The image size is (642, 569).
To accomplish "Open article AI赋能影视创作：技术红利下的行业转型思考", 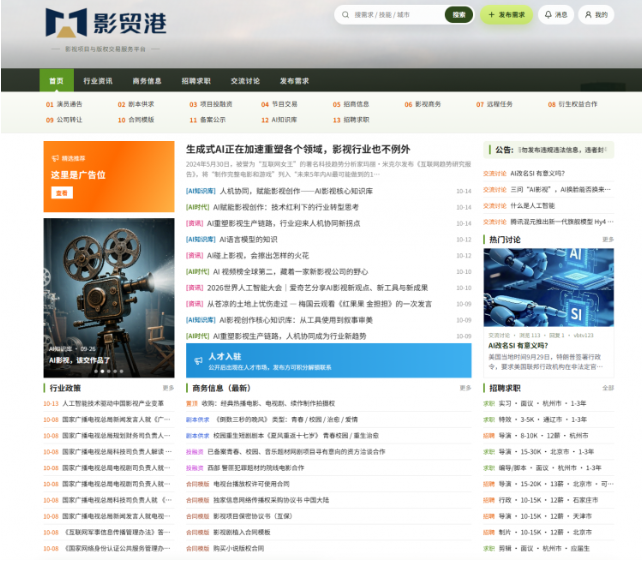I will point(286,207).
